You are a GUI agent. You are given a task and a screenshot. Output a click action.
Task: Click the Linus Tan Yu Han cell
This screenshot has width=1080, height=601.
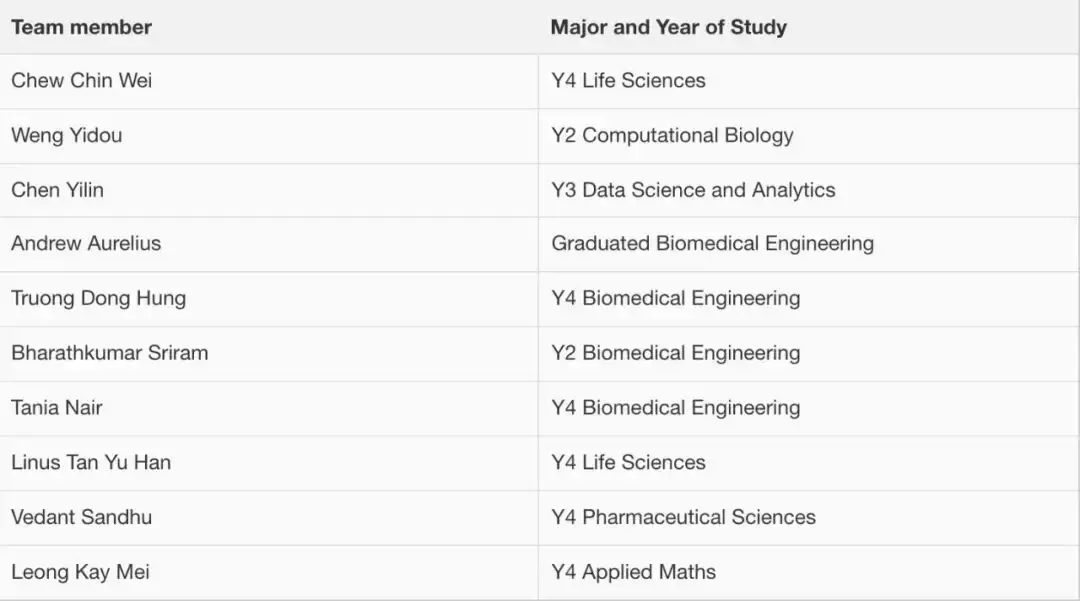tap(91, 462)
